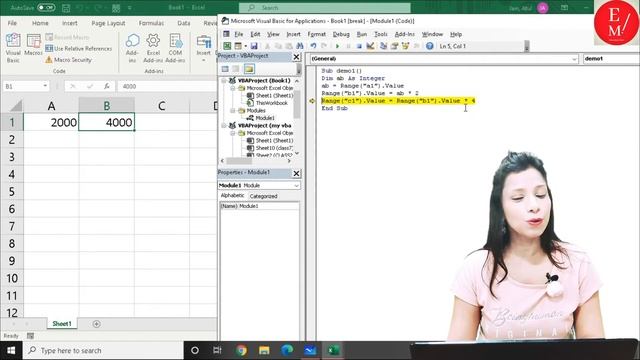Run the macro with green play icon
This screenshot has height=360, width=640.
pyautogui.click(x=337, y=46)
